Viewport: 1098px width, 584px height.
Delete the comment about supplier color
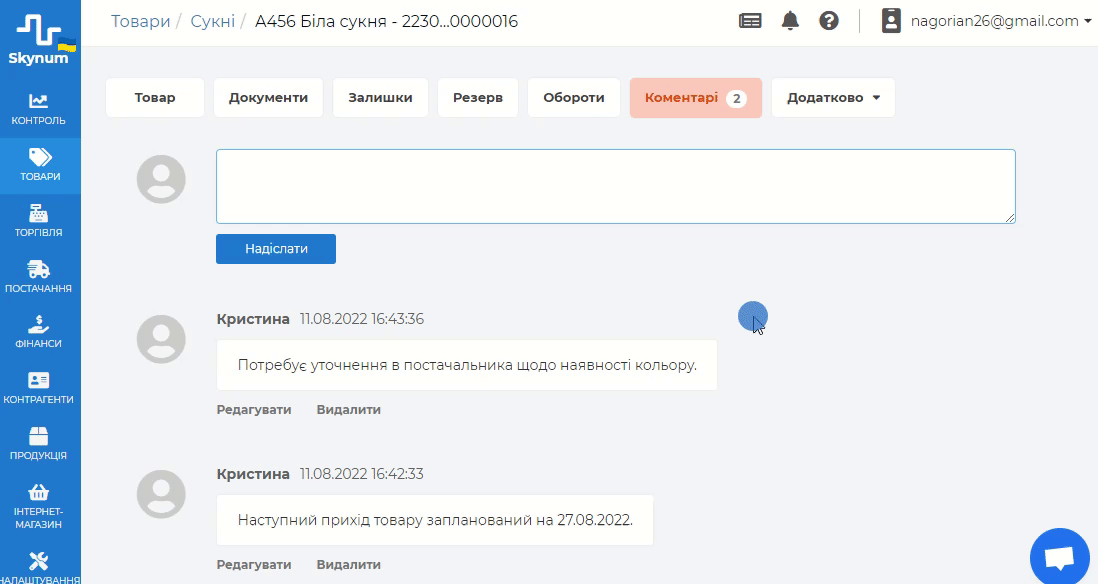pyautogui.click(x=348, y=410)
